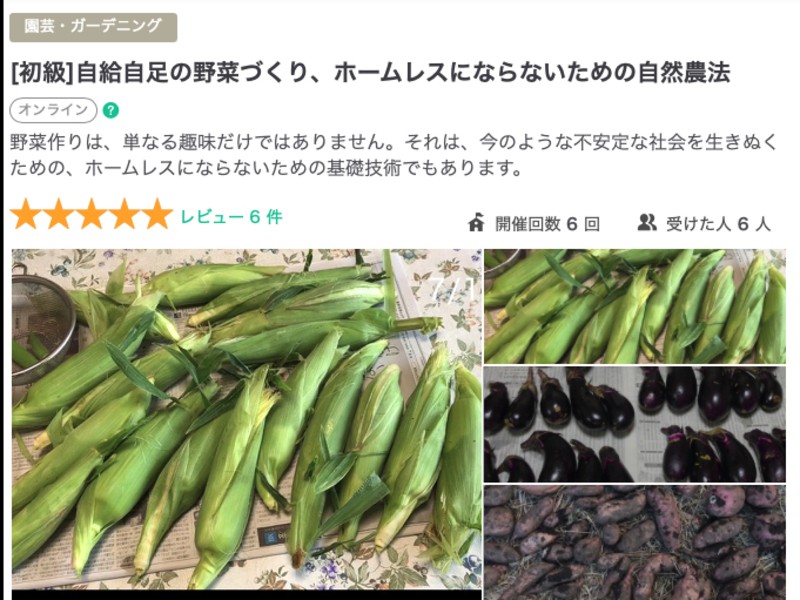Click the green question mark help icon
Screen dimensions: 800x600
[x=111, y=110]
